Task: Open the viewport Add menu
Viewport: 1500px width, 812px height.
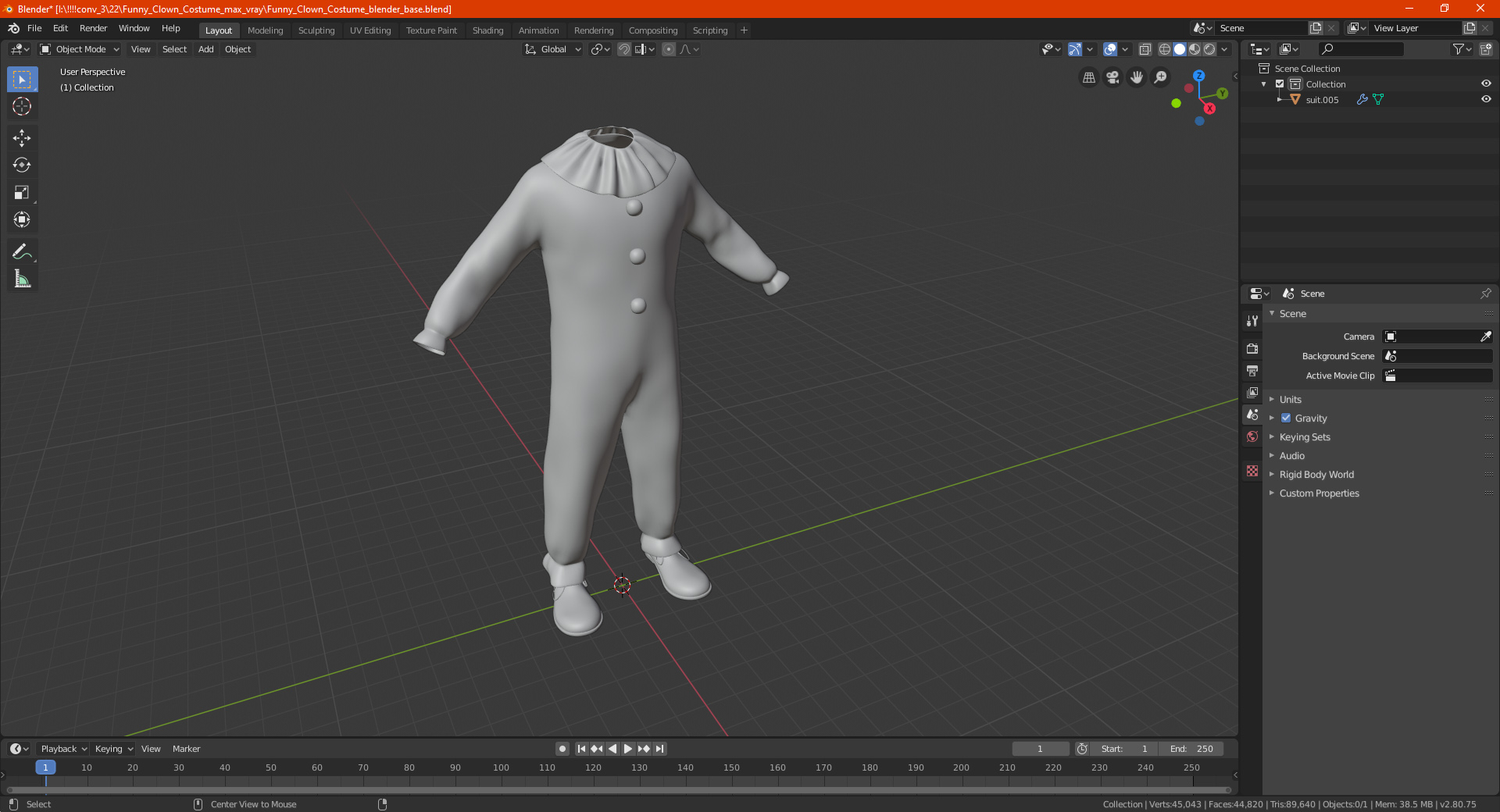Action: [206, 49]
